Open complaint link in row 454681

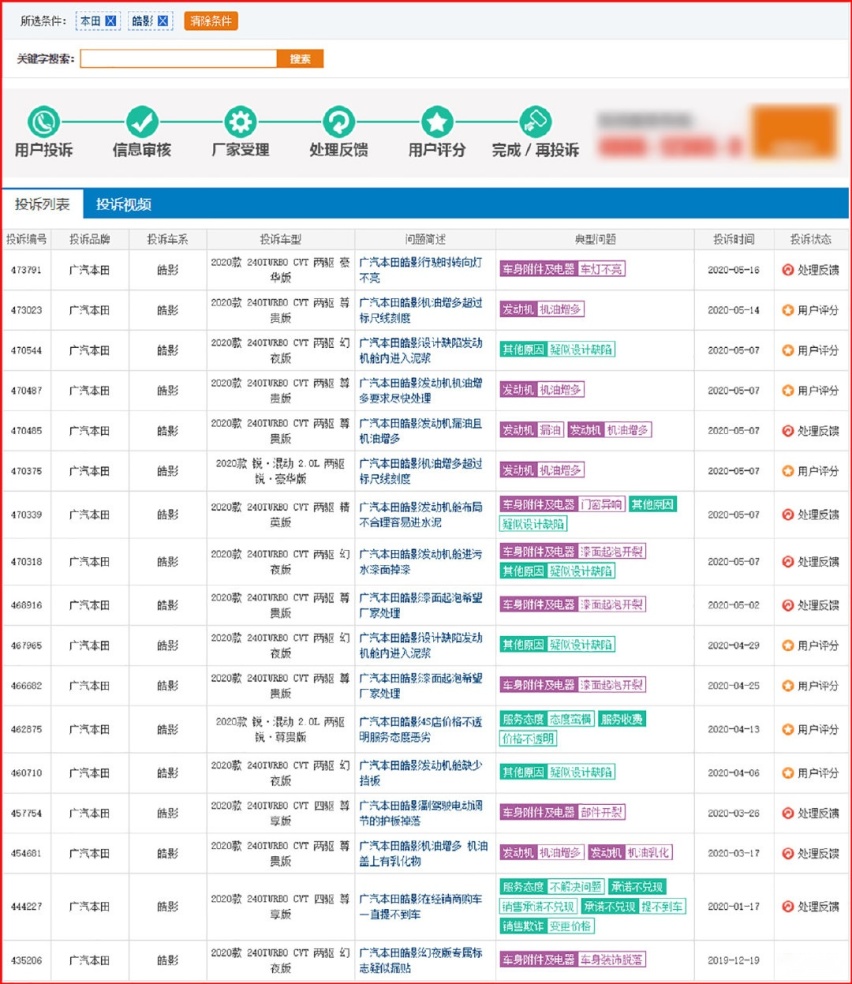click(423, 853)
